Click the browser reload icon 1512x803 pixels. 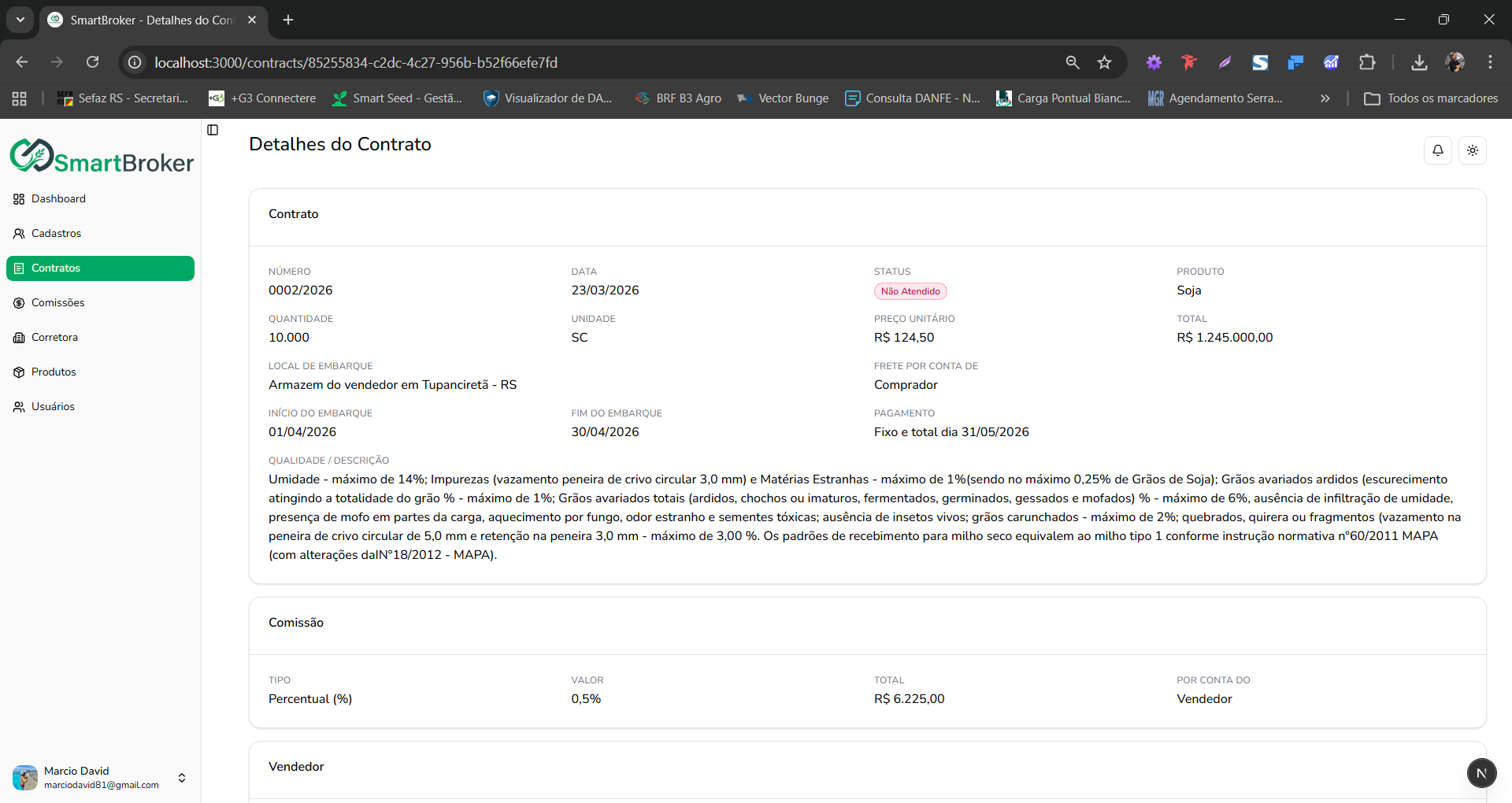click(x=93, y=62)
